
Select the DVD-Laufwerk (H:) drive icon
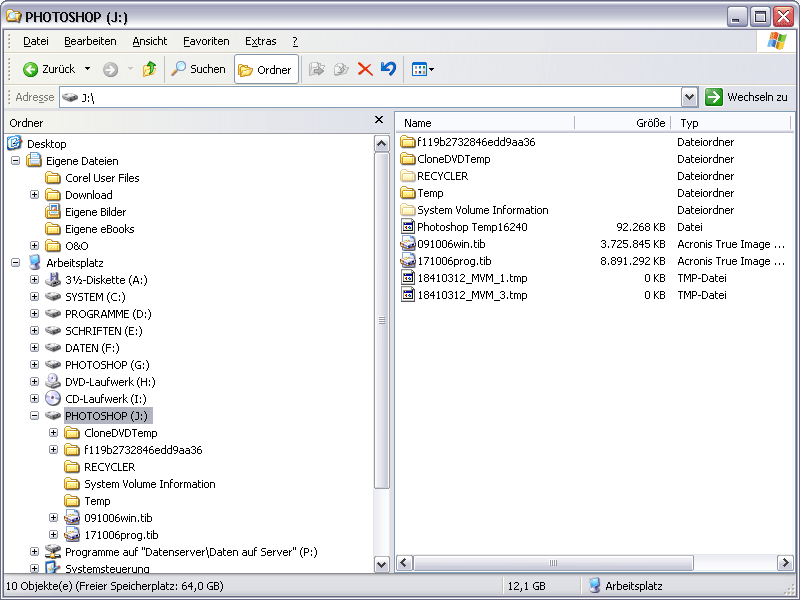(x=53, y=381)
